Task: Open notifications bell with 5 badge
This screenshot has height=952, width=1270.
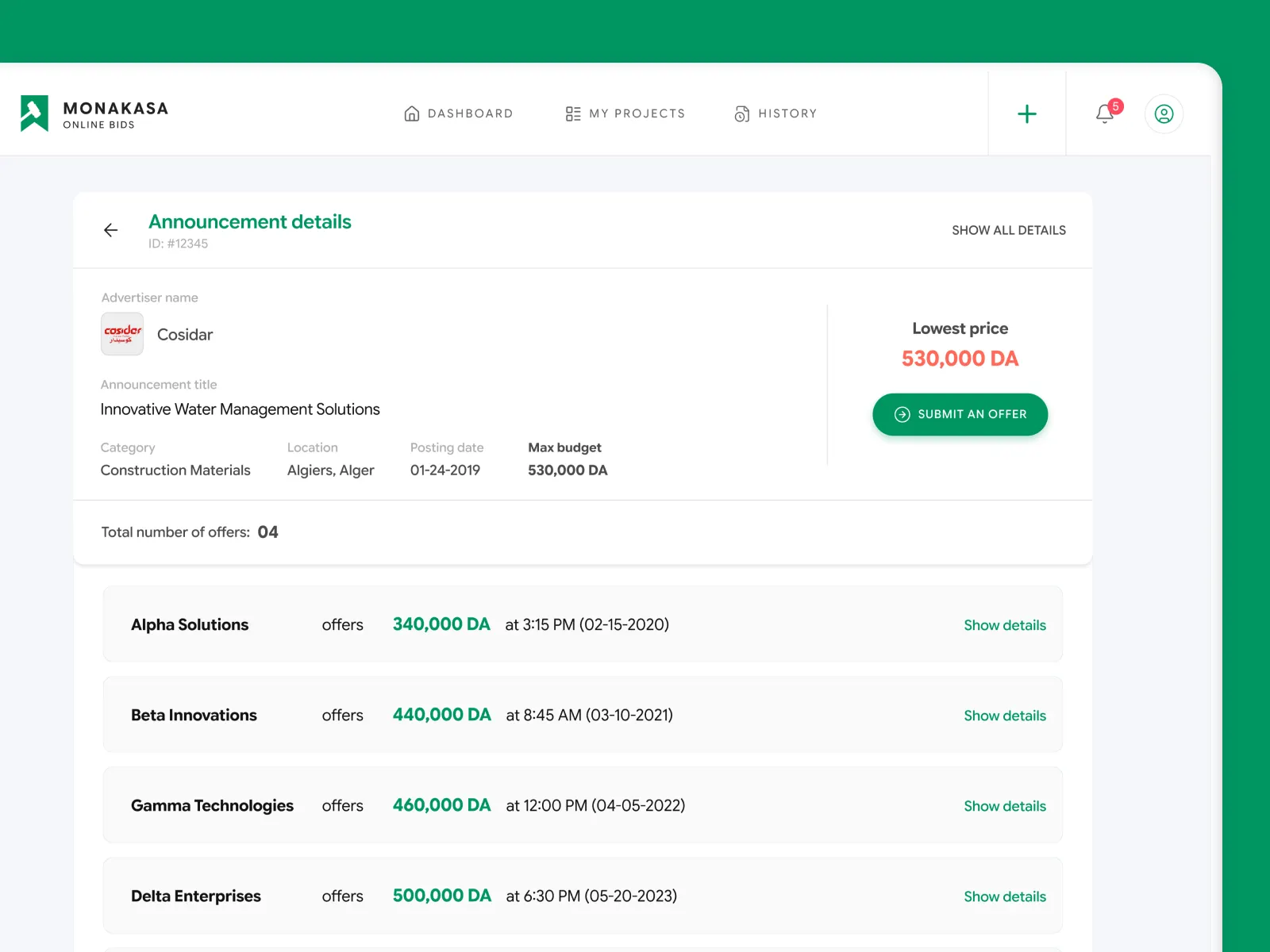Action: (1105, 113)
